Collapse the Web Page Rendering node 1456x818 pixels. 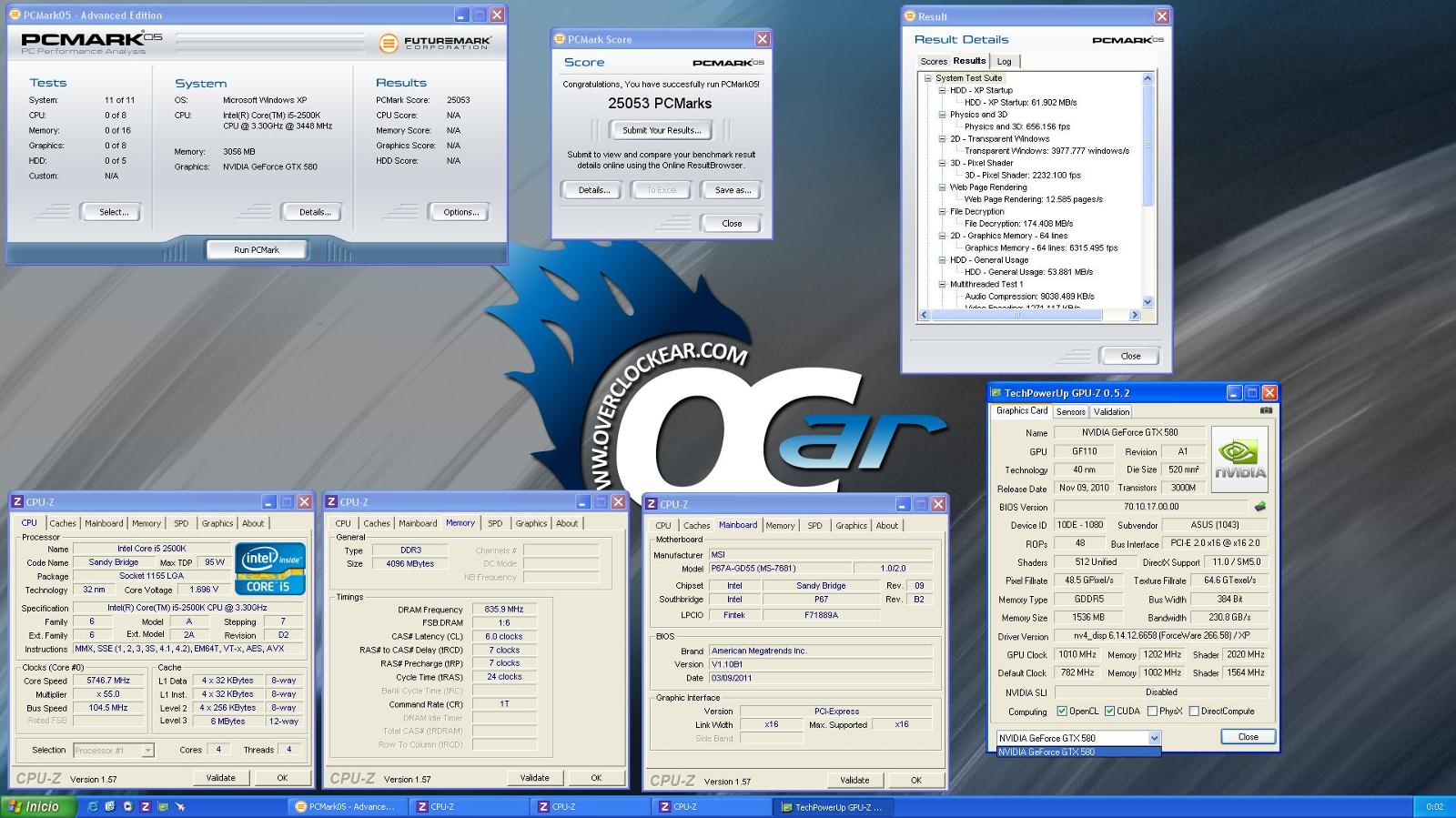[943, 187]
